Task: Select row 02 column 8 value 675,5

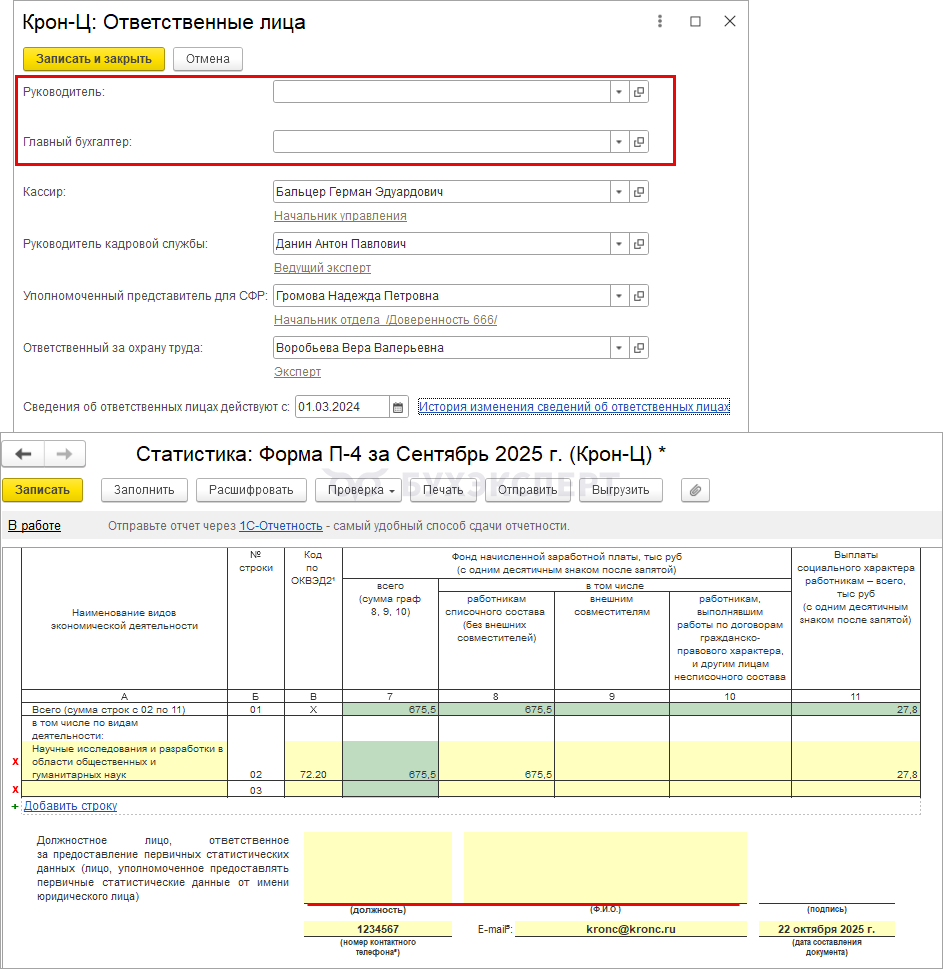Action: (497, 761)
